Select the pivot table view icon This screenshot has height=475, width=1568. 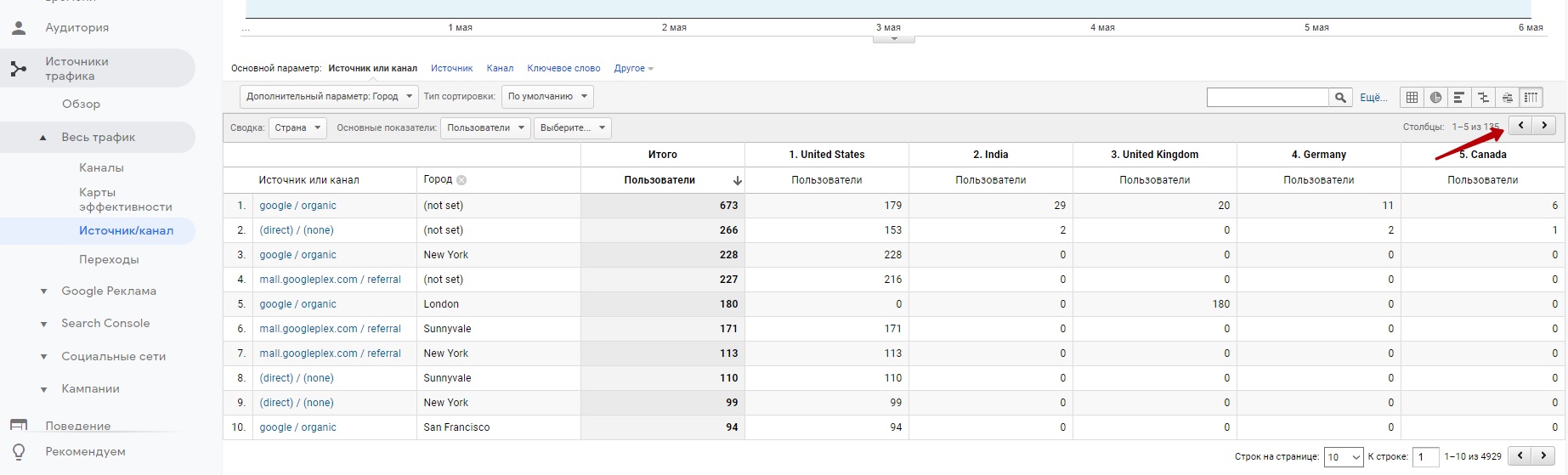[x=1531, y=98]
